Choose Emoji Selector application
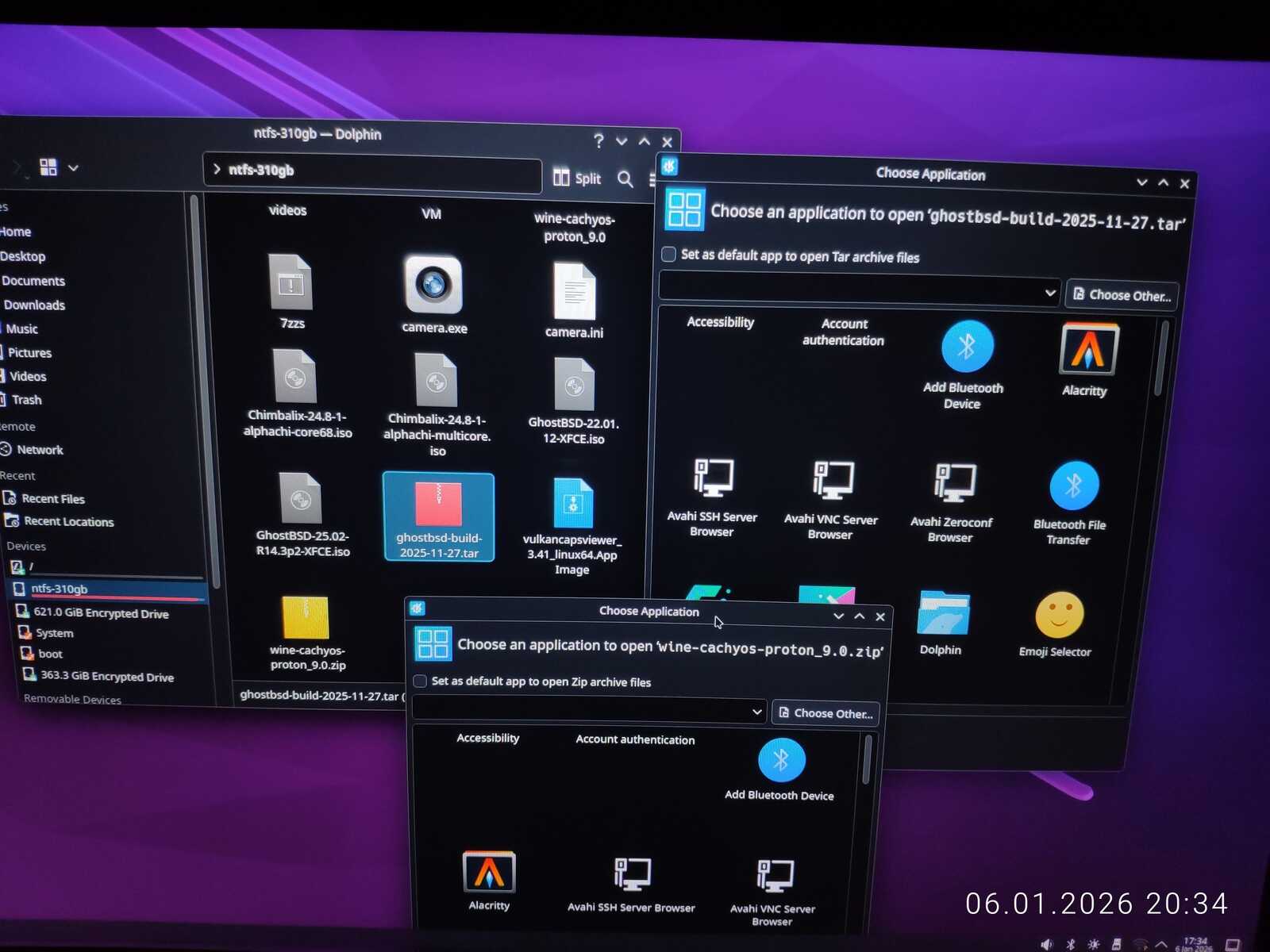The width and height of the screenshot is (1270, 952). point(1057,625)
